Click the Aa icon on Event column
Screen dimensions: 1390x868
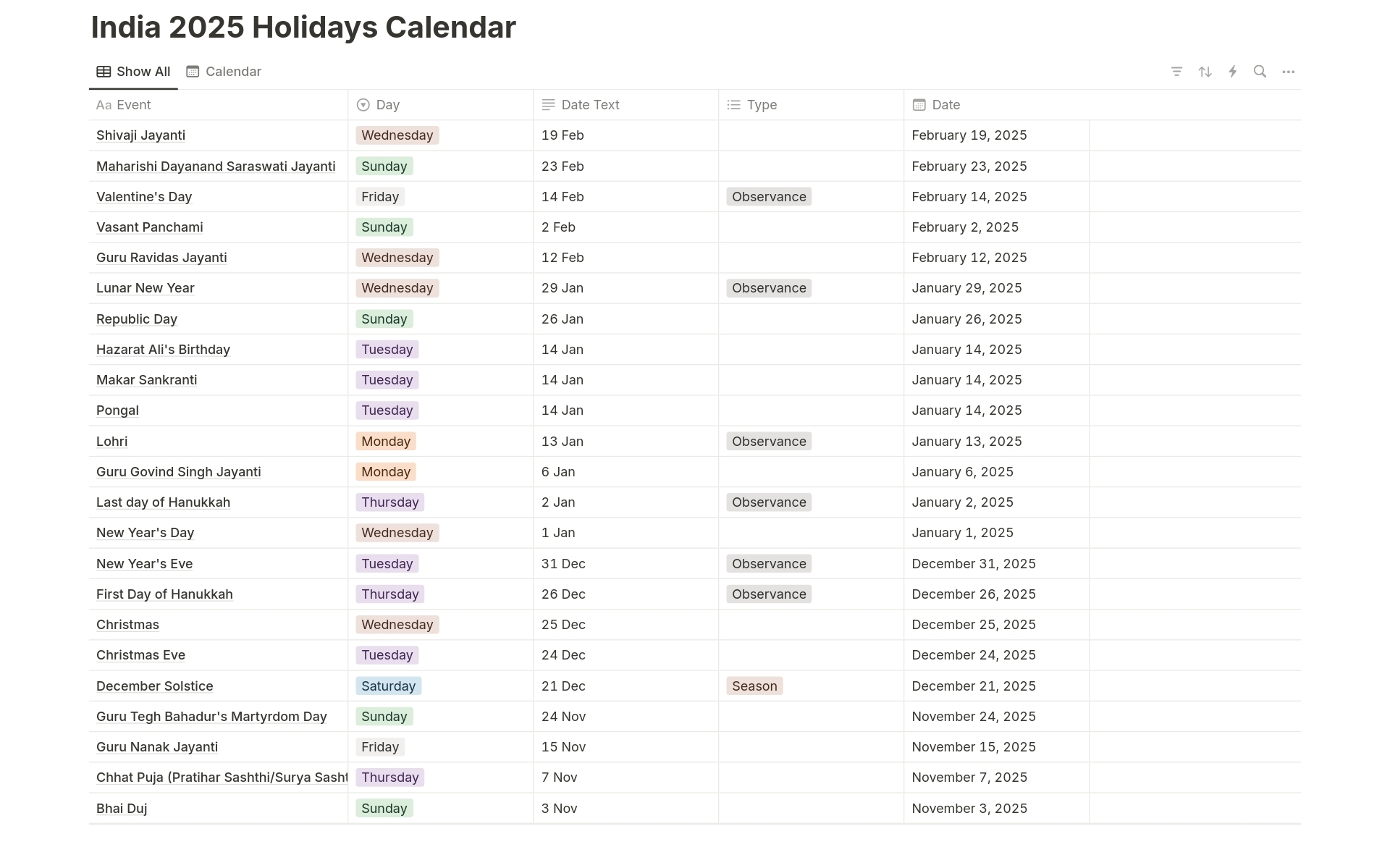click(104, 105)
